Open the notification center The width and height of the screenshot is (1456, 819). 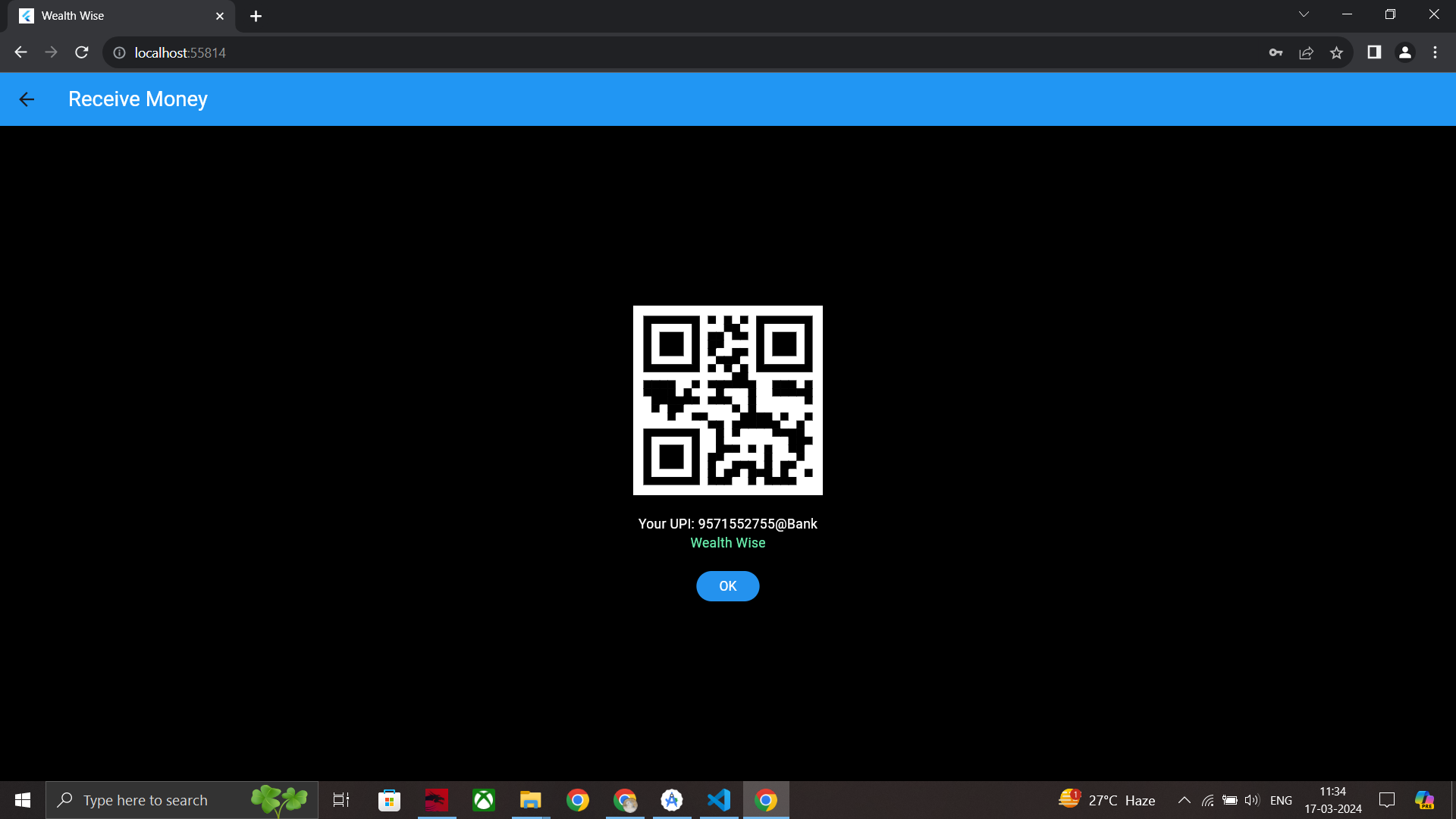pos(1387,800)
